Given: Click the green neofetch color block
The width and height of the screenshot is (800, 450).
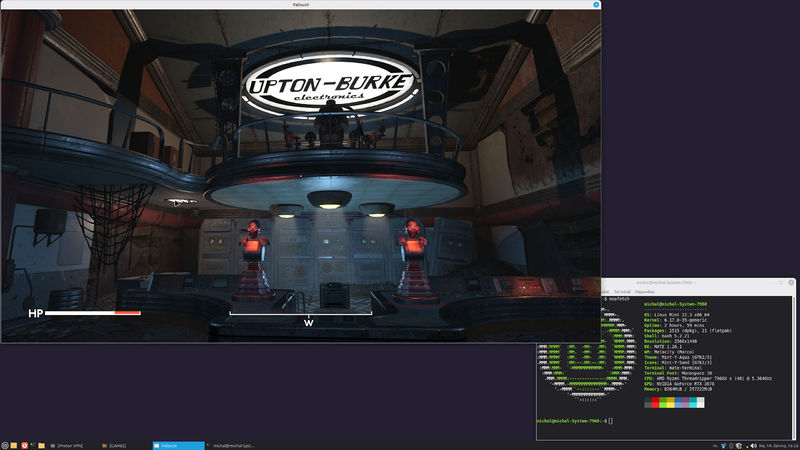Looking at the screenshot, I should click(663, 403).
